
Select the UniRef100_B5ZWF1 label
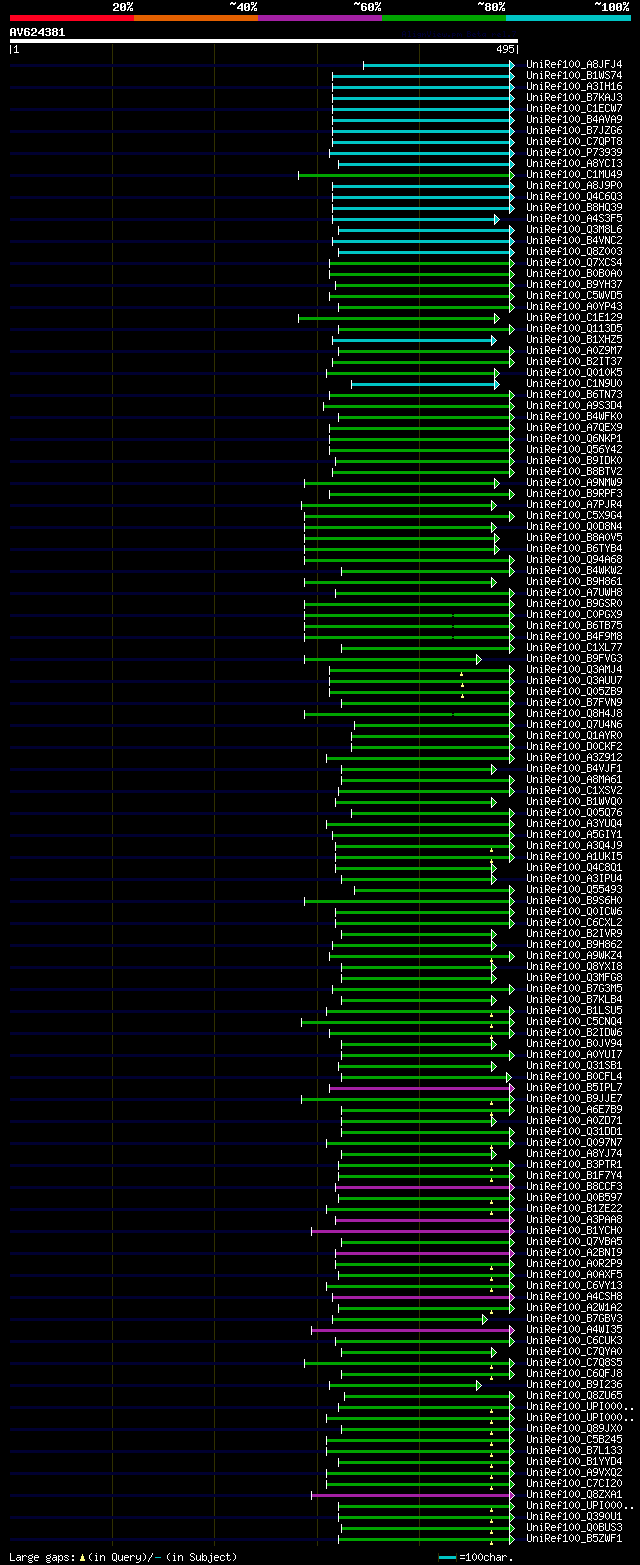pos(574,1538)
